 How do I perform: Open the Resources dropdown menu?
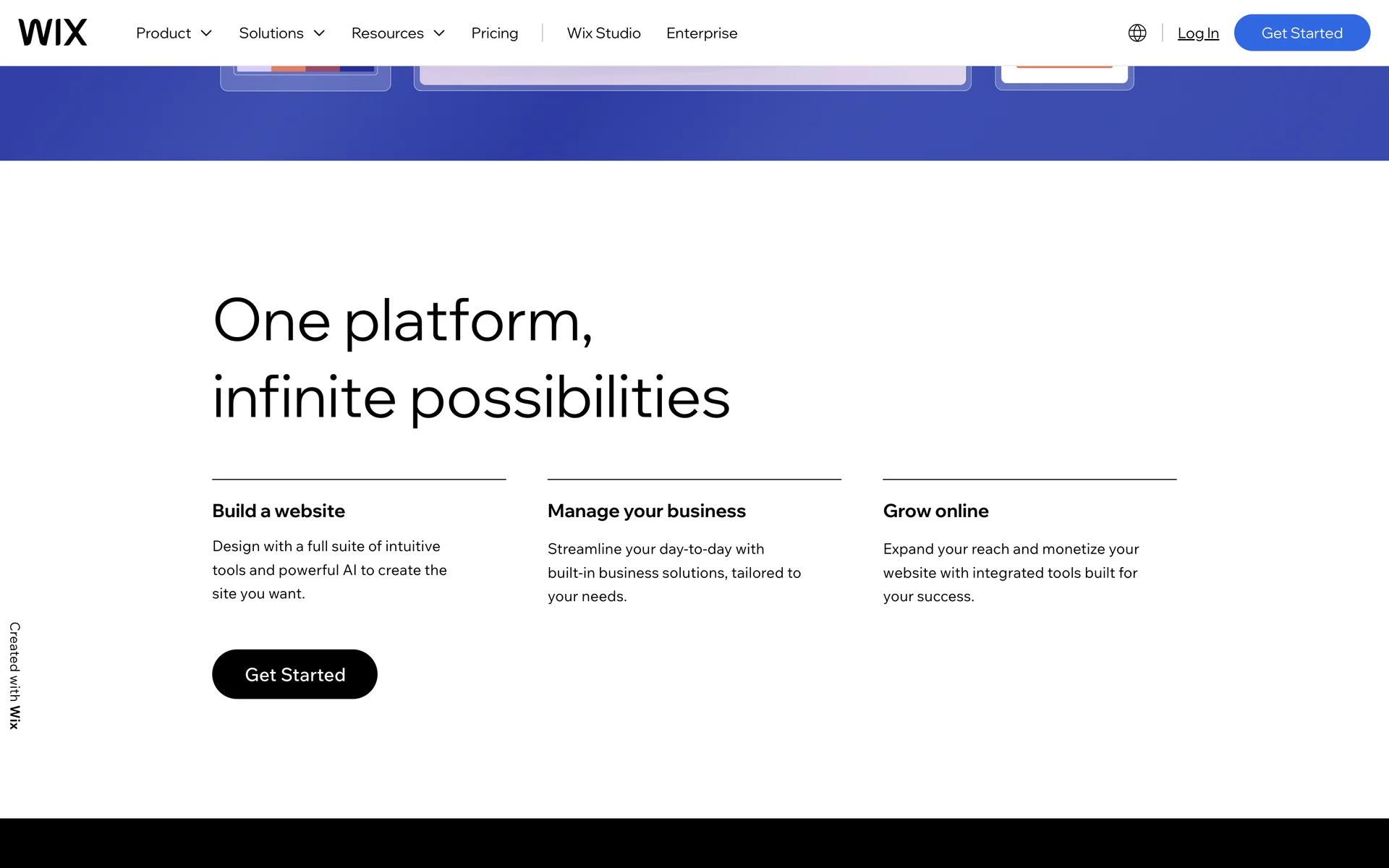387,33
